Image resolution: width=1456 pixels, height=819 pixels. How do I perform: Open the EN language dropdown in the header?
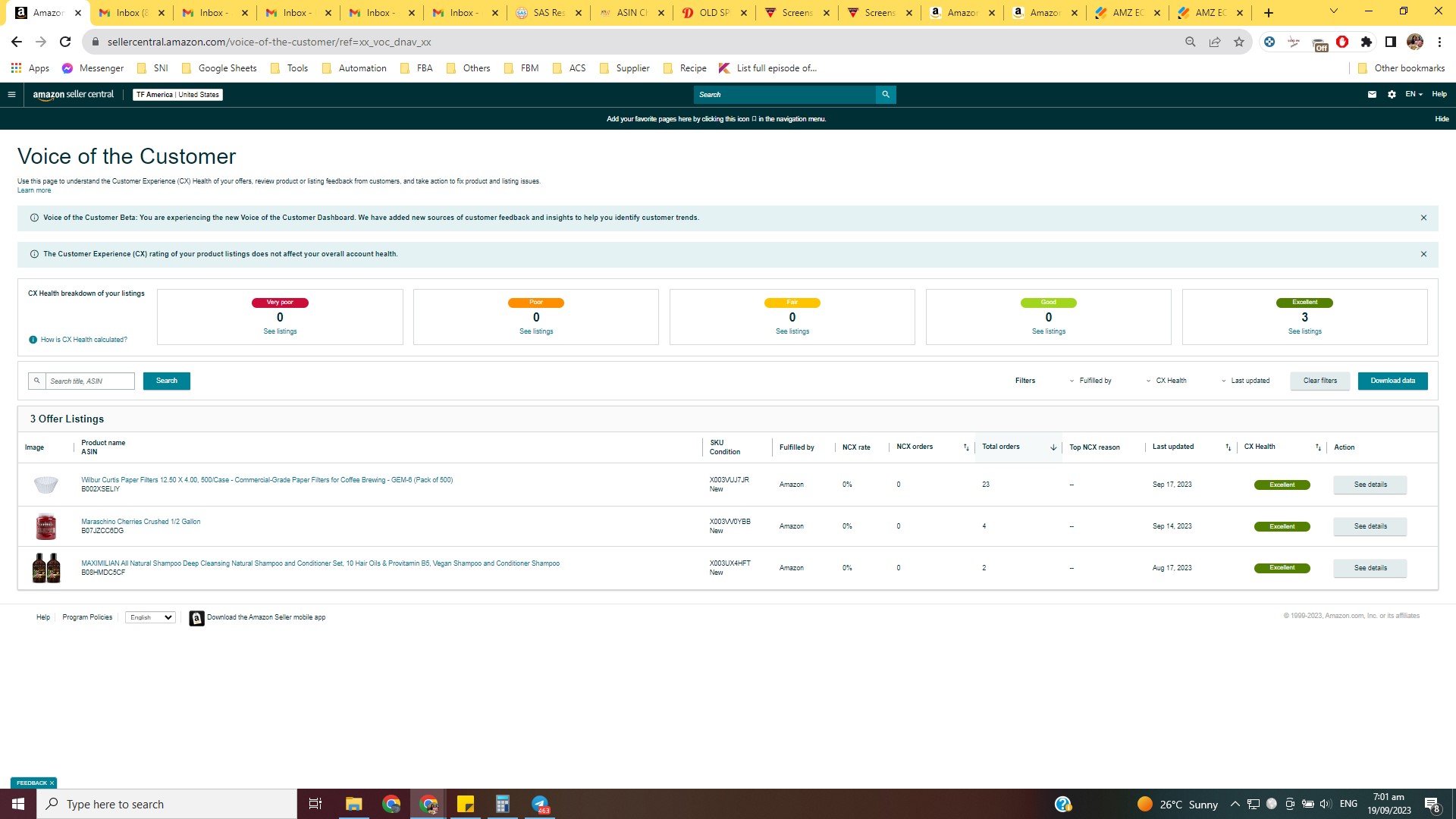tap(1414, 94)
